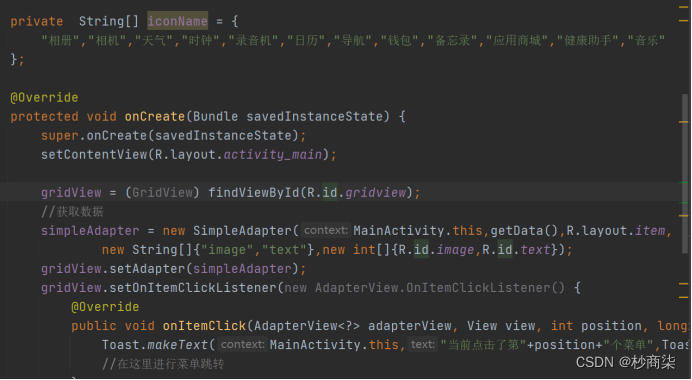
Task: Click the activity_main layout reference
Action: (273, 154)
